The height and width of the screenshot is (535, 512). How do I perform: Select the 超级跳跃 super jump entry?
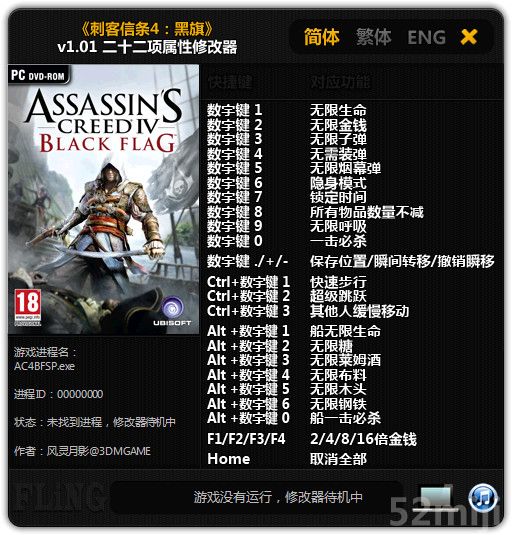click(x=338, y=296)
